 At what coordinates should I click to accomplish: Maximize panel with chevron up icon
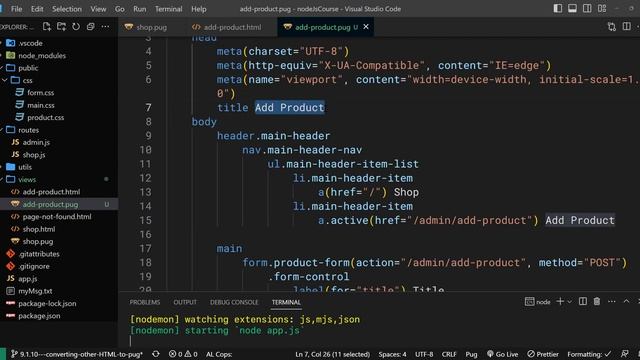point(626,301)
